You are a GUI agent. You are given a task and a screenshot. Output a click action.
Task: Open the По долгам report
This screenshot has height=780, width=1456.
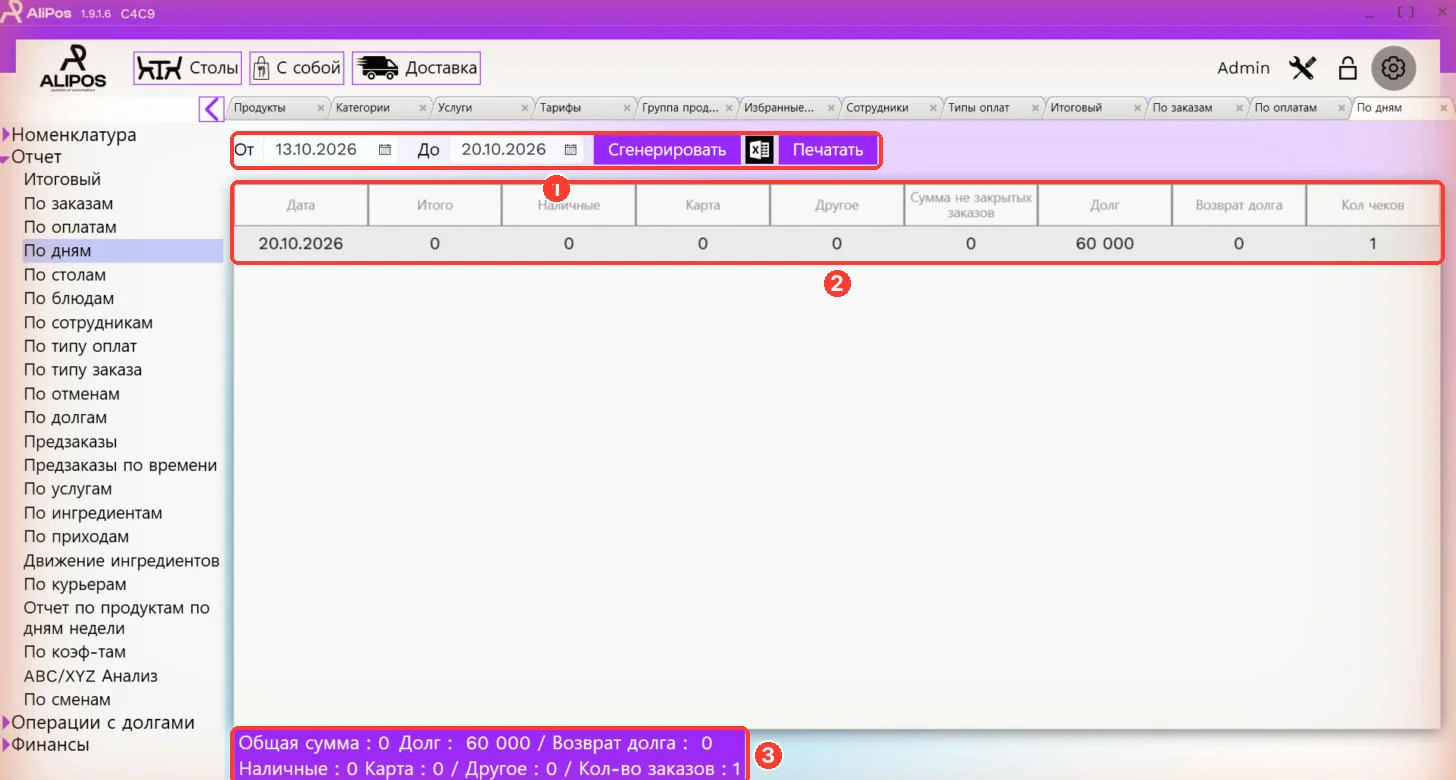pos(65,417)
